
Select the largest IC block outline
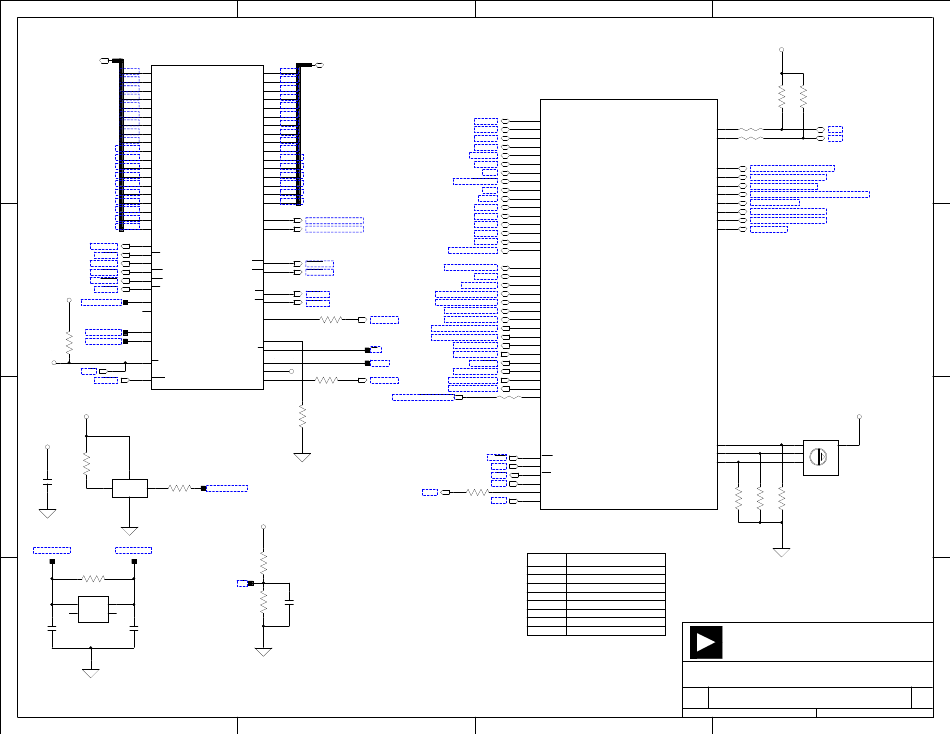(x=629, y=304)
